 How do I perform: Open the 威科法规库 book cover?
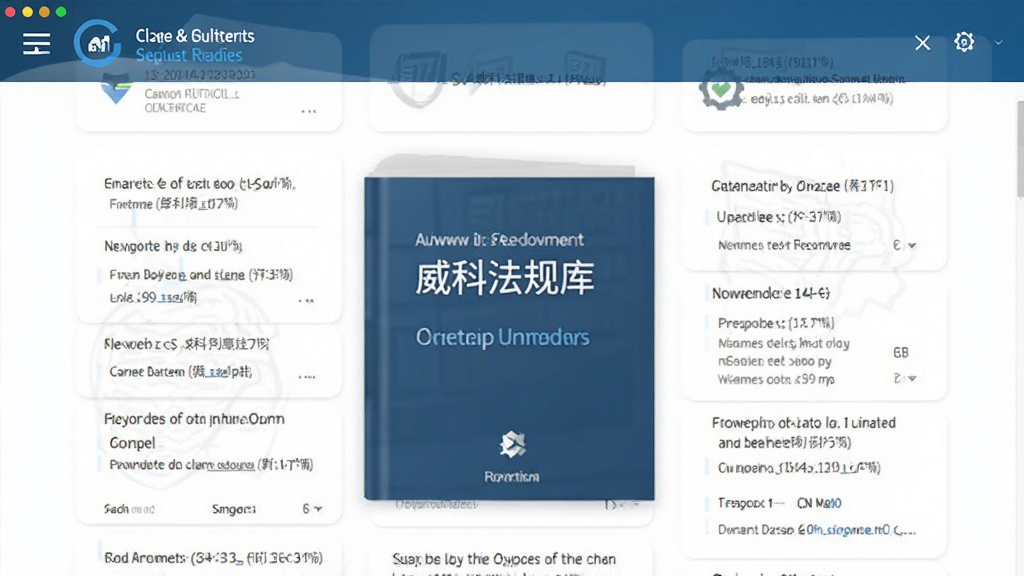pos(509,338)
